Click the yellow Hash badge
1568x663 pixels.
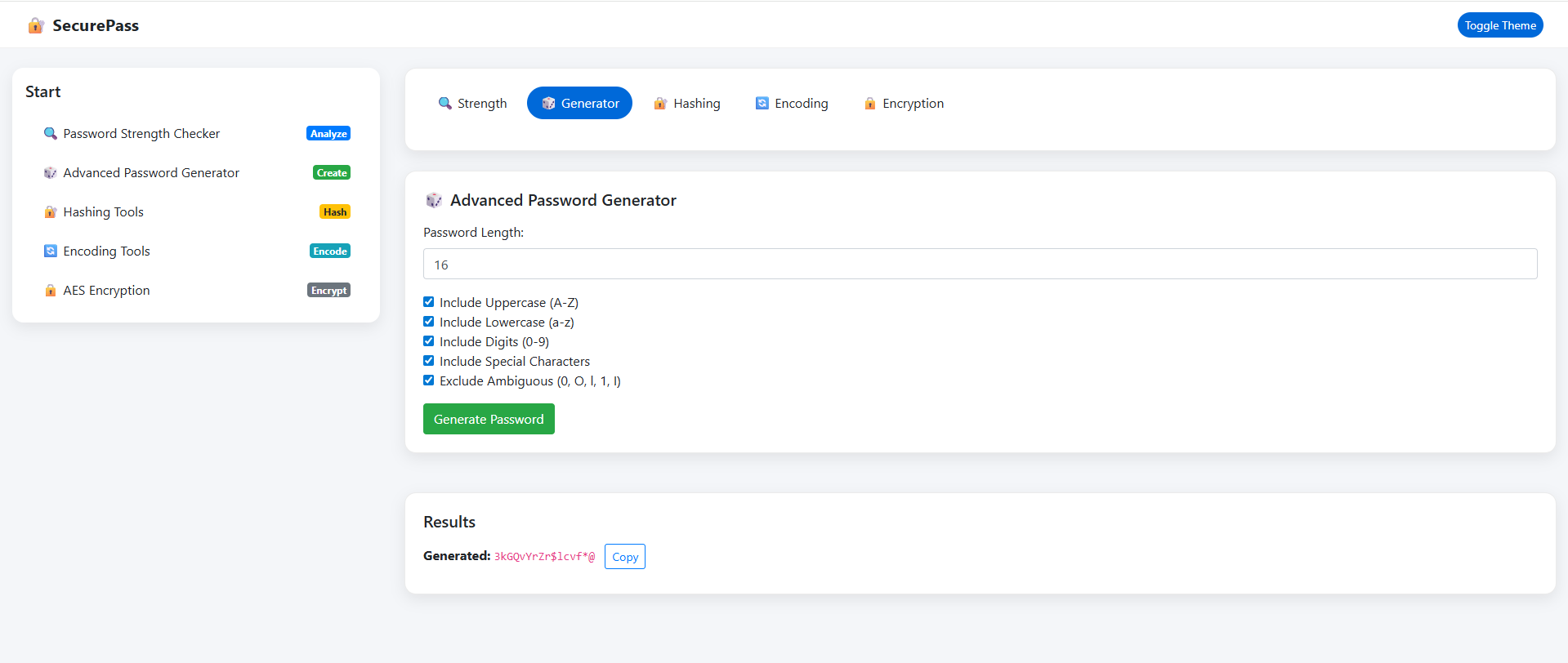[x=335, y=211]
